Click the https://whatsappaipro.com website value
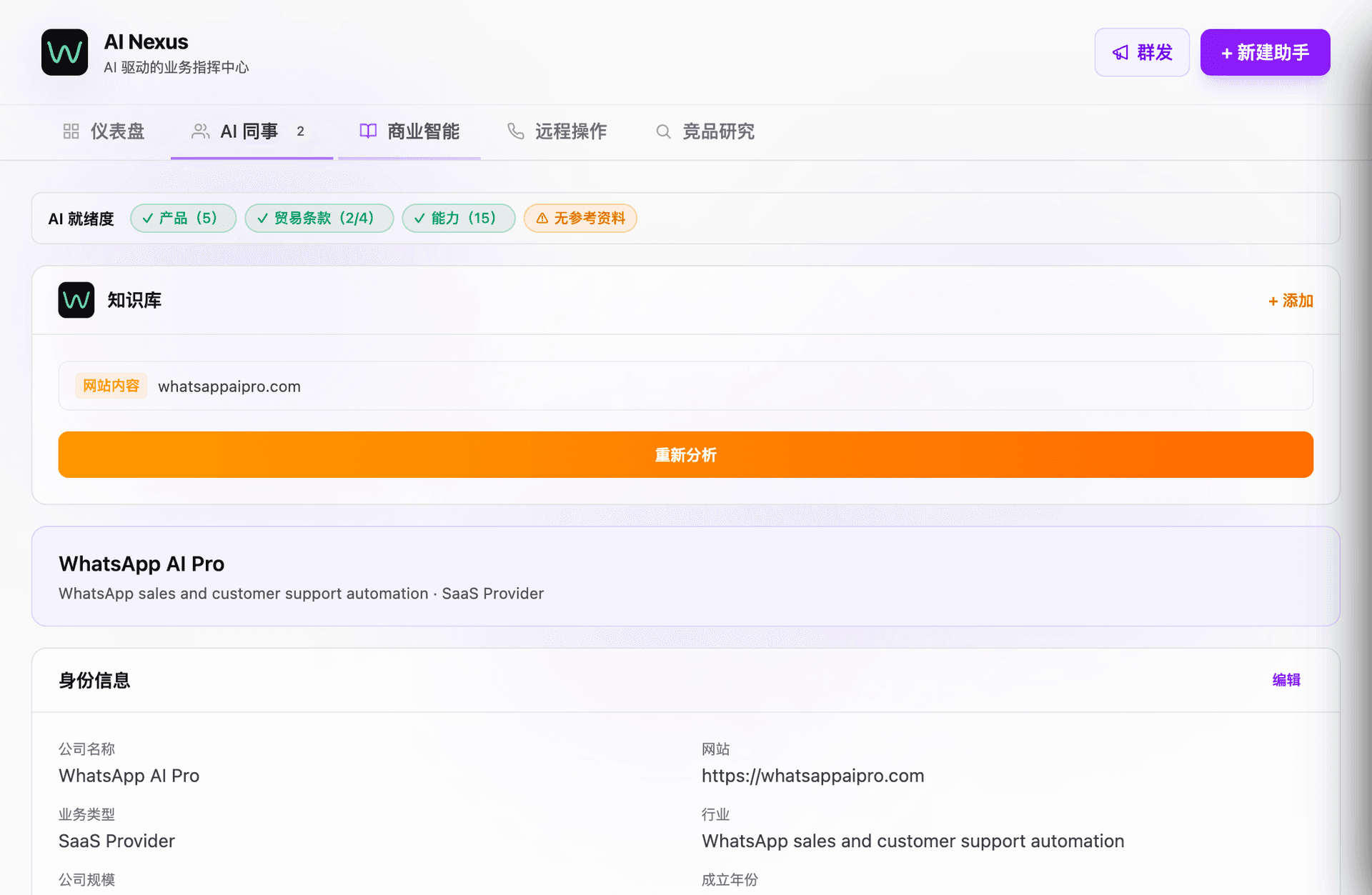This screenshot has height=895, width=1372. [x=813, y=776]
